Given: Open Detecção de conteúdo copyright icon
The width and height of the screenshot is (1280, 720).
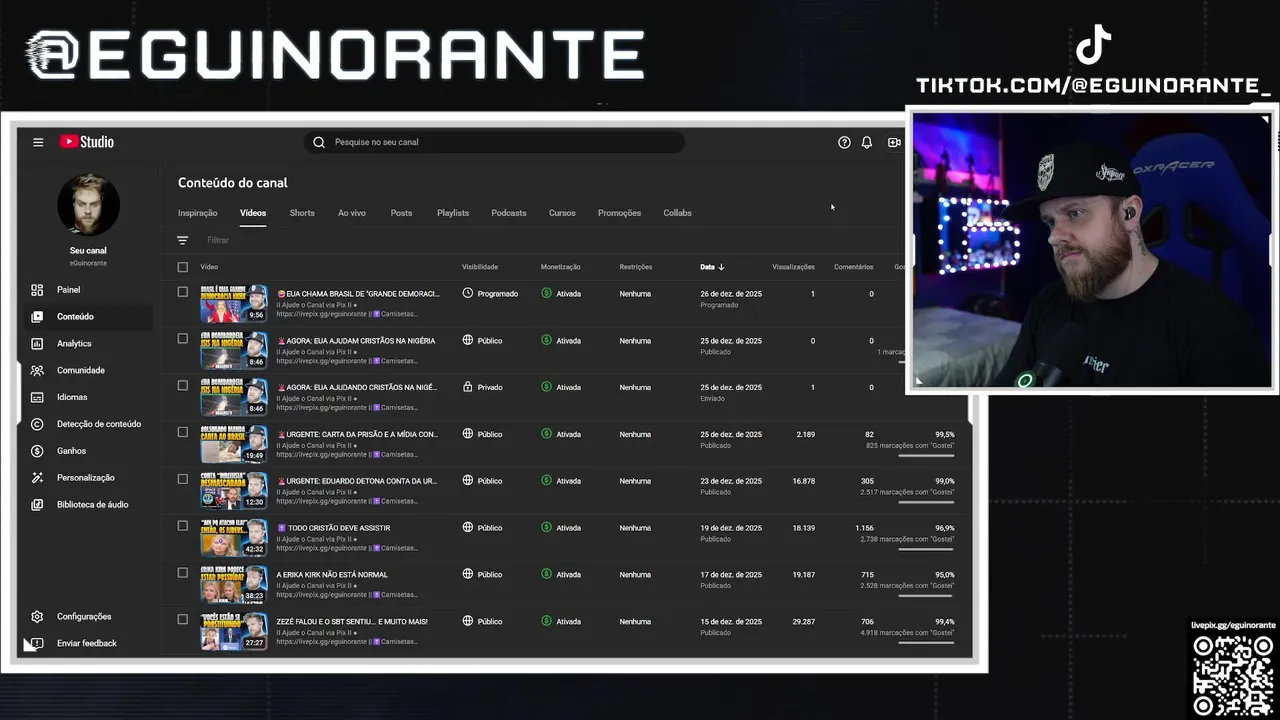Looking at the screenshot, I should click(x=37, y=424).
